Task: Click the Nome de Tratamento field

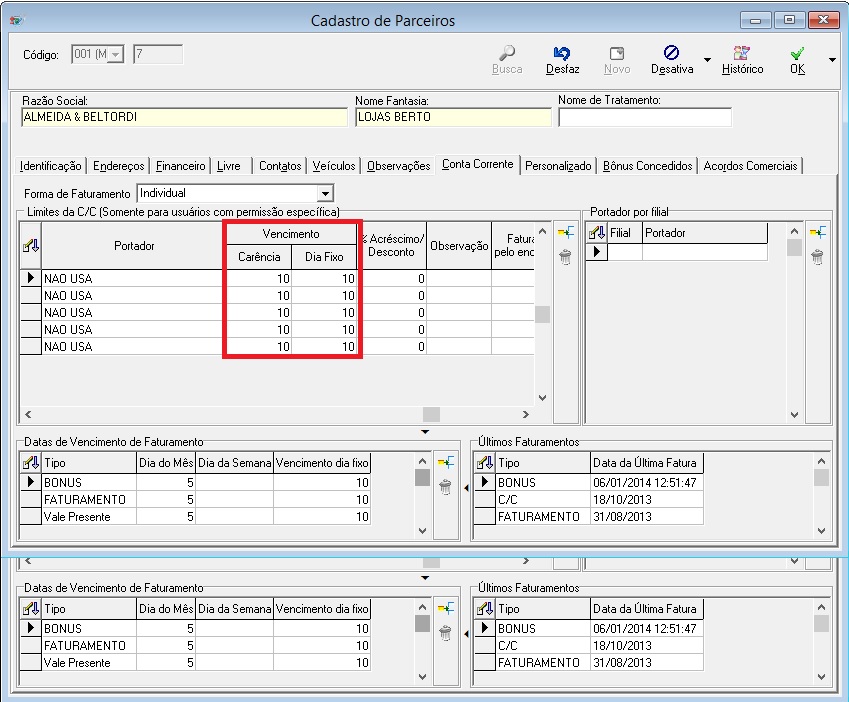Action: click(x=644, y=117)
